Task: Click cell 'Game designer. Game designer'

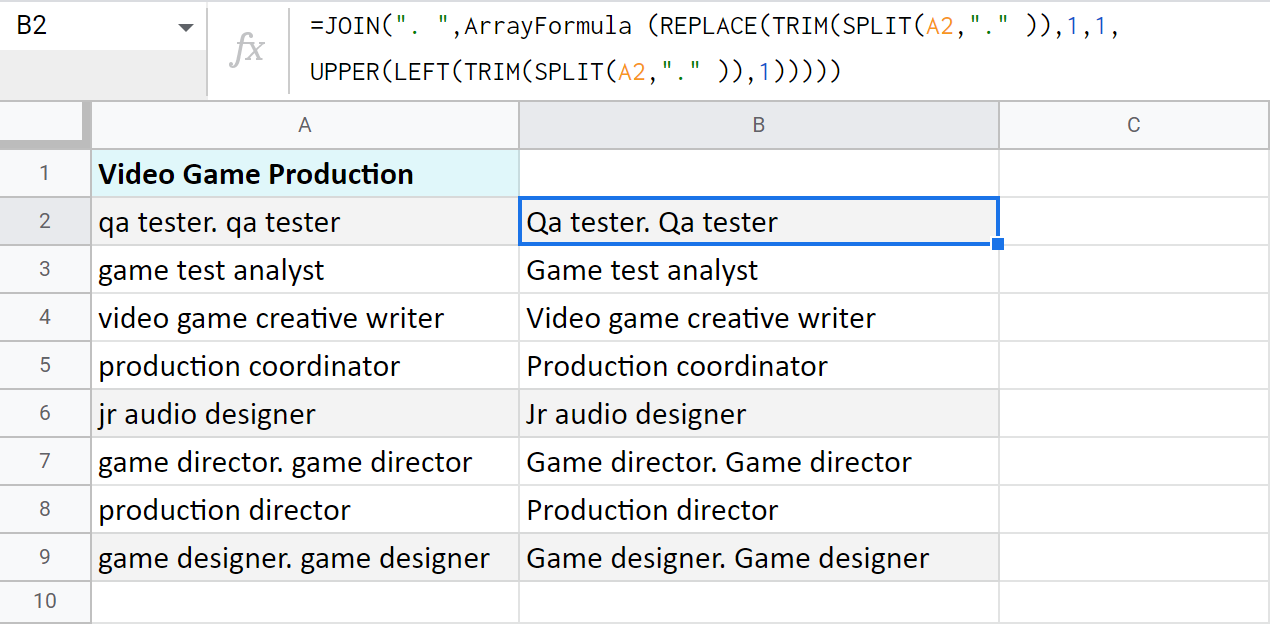Action: pos(758,558)
